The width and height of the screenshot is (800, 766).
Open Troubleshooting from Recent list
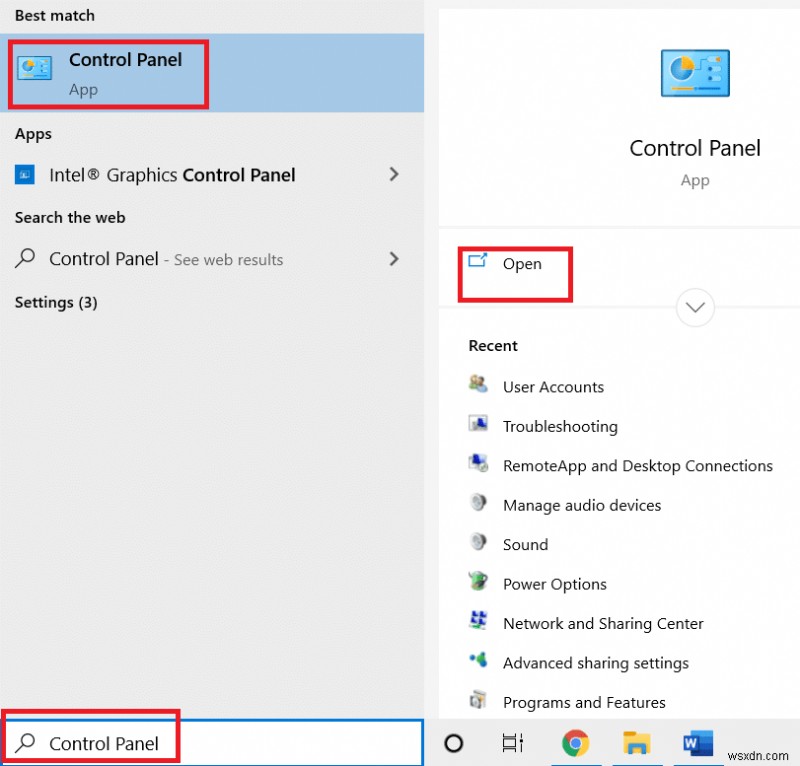tap(560, 426)
